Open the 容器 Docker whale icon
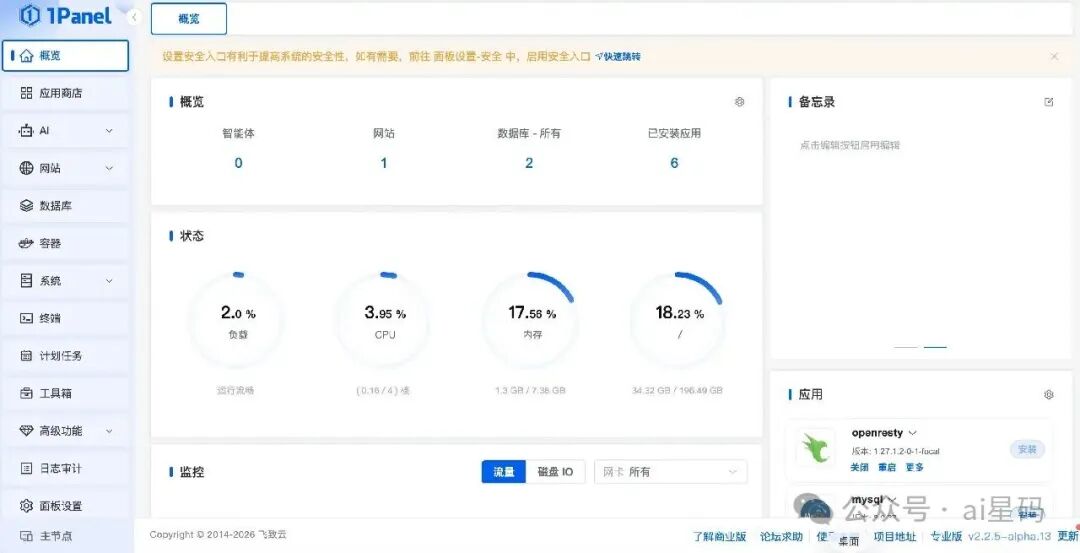 point(26,243)
